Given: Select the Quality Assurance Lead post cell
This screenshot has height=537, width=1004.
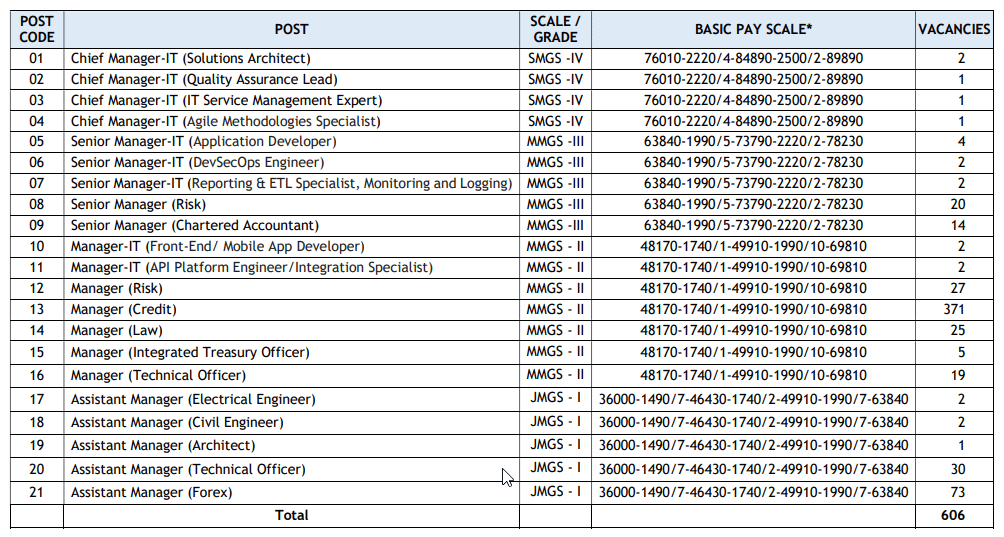Looking at the screenshot, I should (x=204, y=79).
